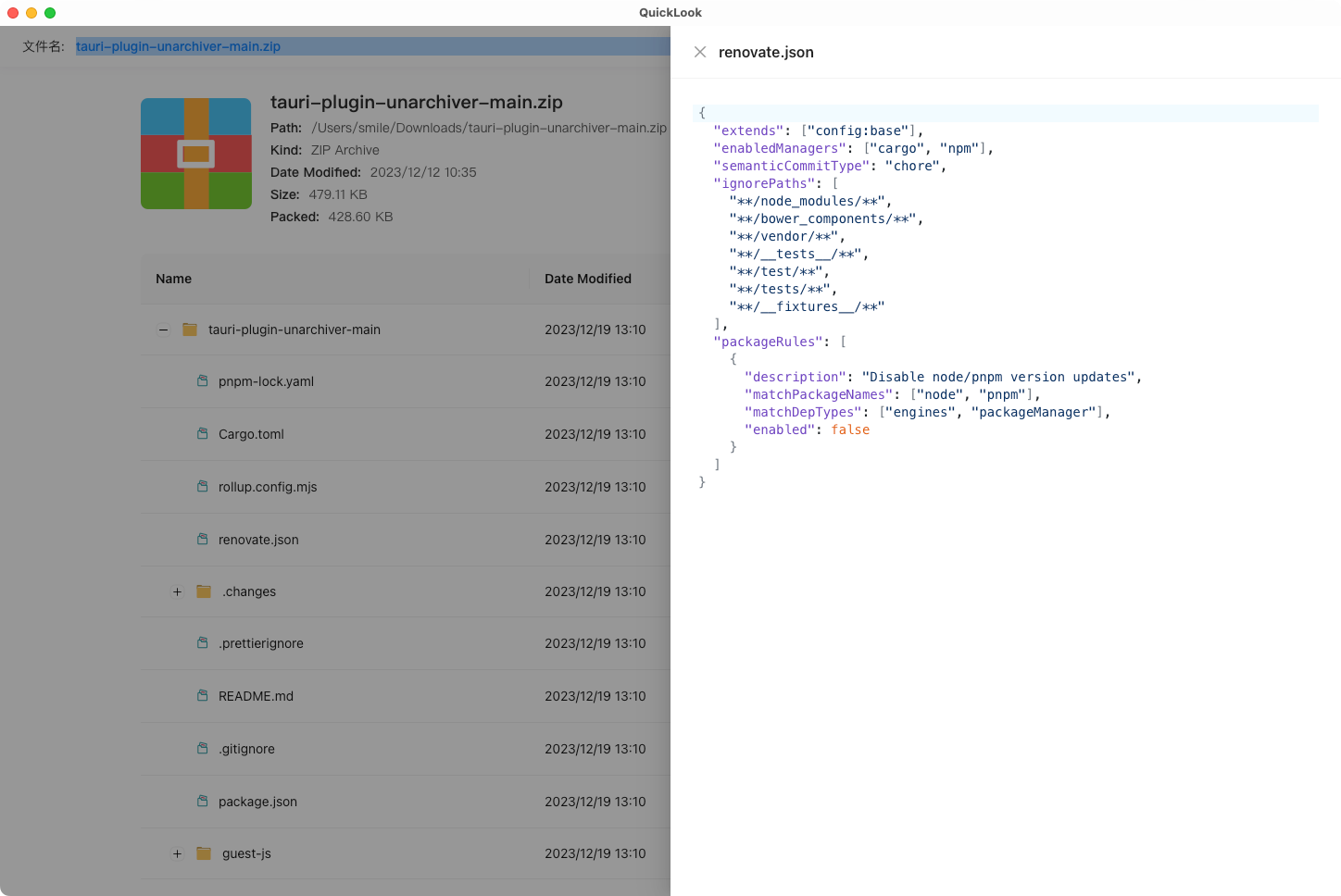This screenshot has height=896, width=1341.
Task: Click the package.json file icon
Action: (202, 801)
